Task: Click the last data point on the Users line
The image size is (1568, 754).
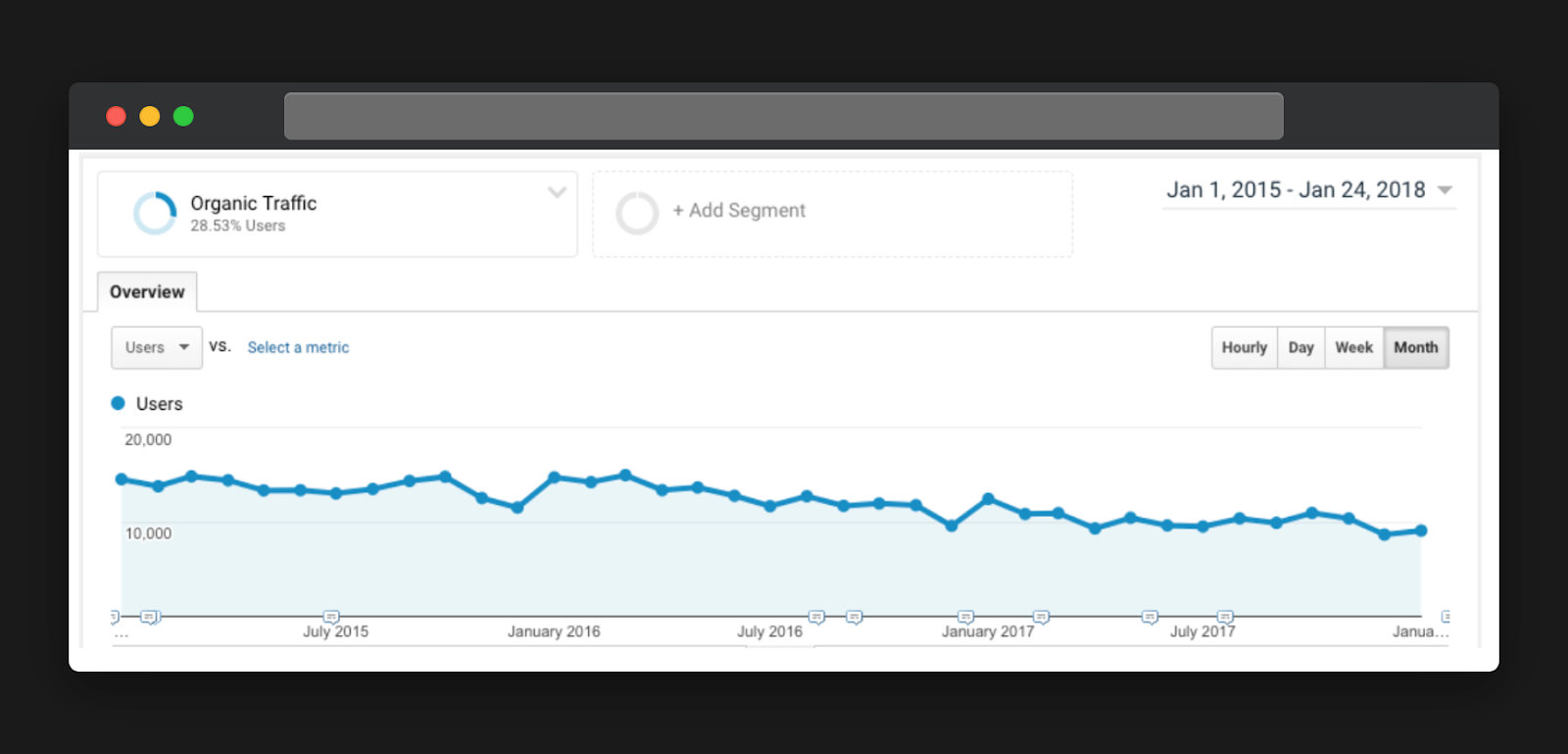Action: point(1421,530)
